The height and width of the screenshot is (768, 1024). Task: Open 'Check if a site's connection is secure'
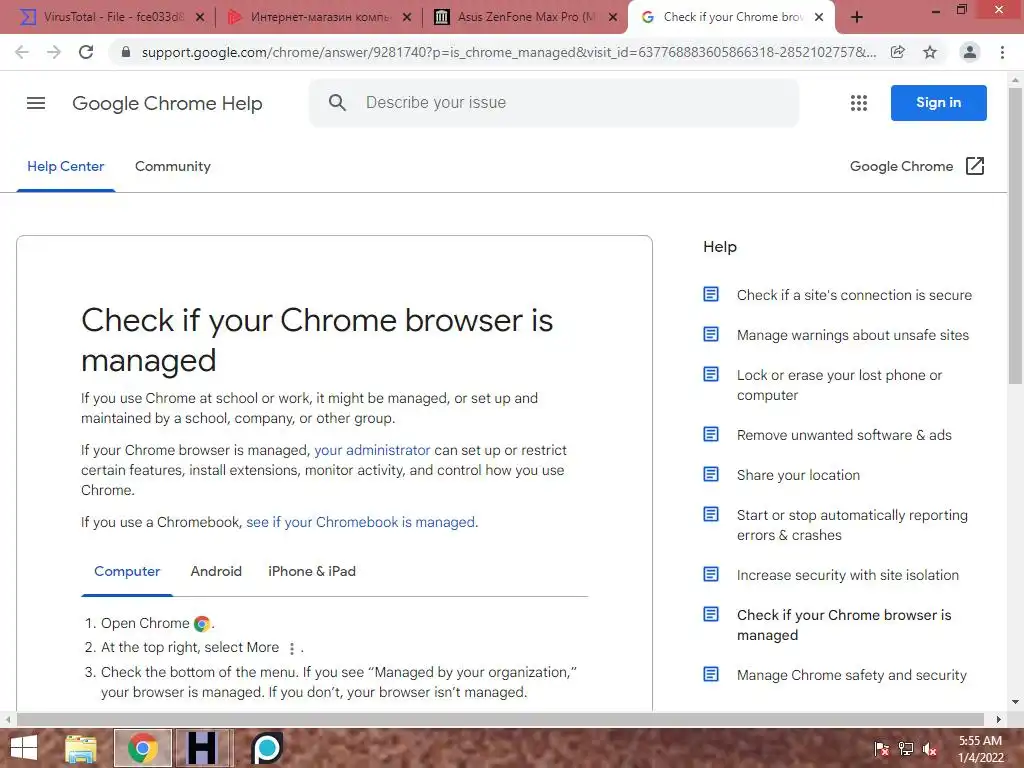(x=854, y=295)
